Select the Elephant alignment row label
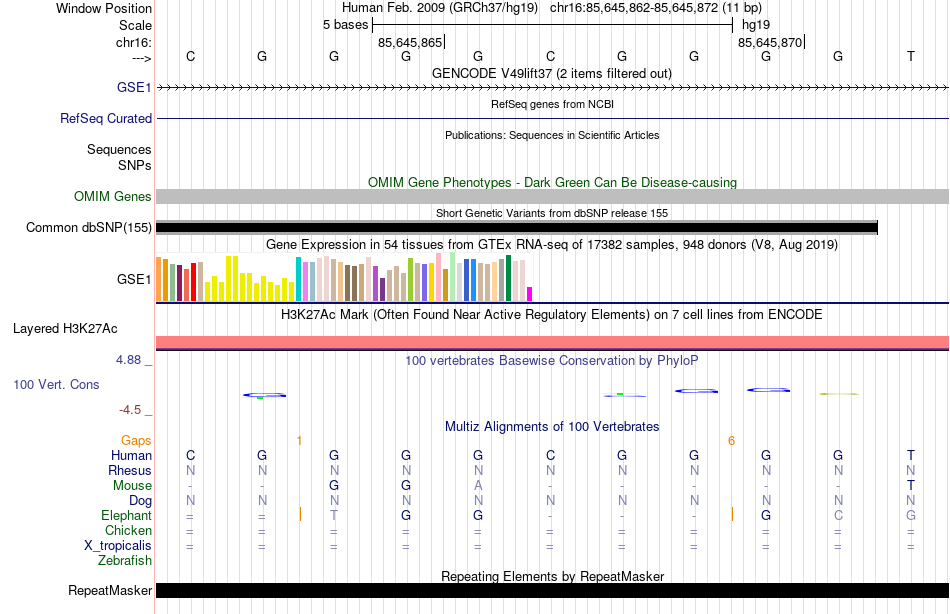 click(x=126, y=515)
